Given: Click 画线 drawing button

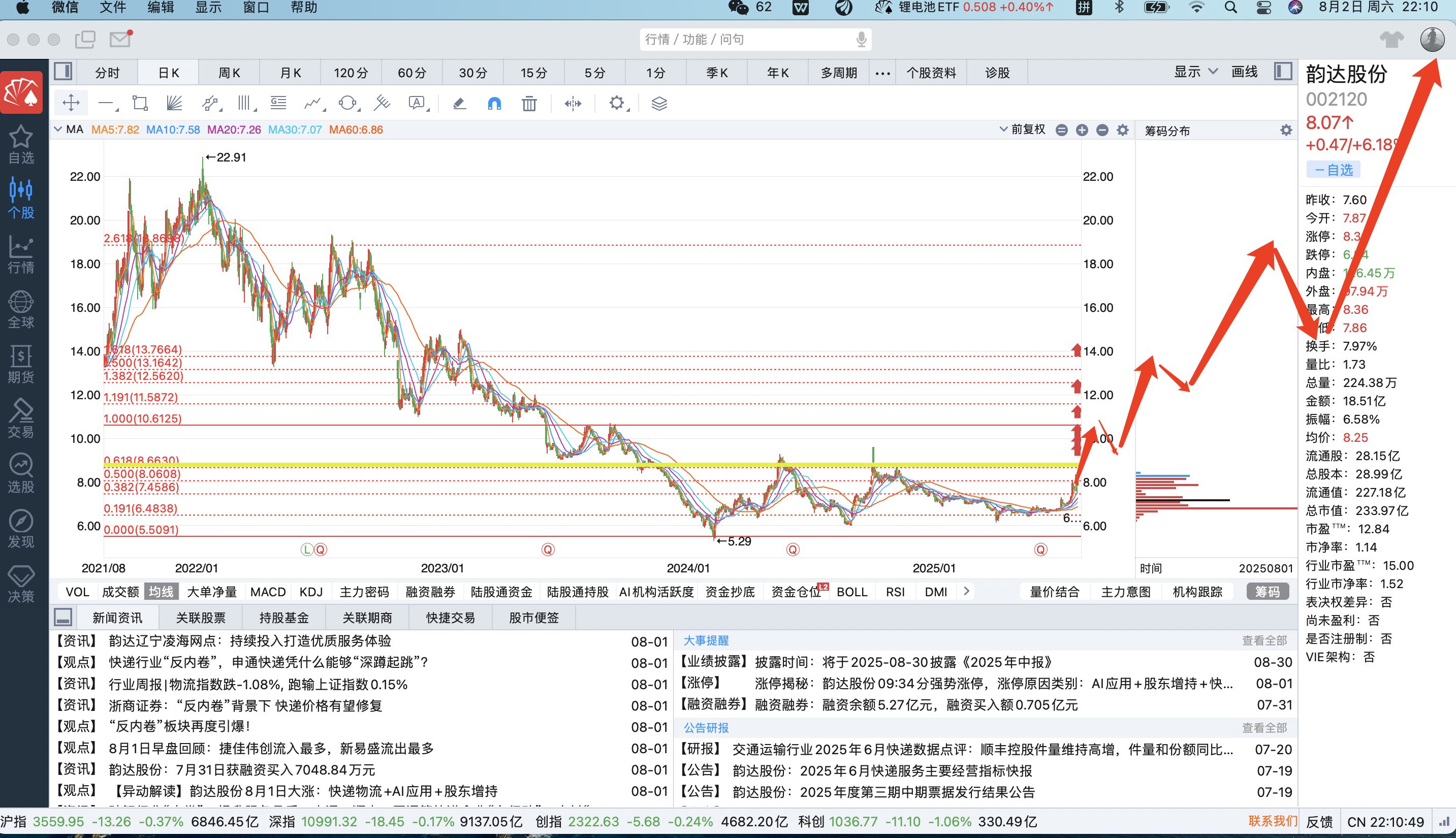Looking at the screenshot, I should coord(1244,72).
